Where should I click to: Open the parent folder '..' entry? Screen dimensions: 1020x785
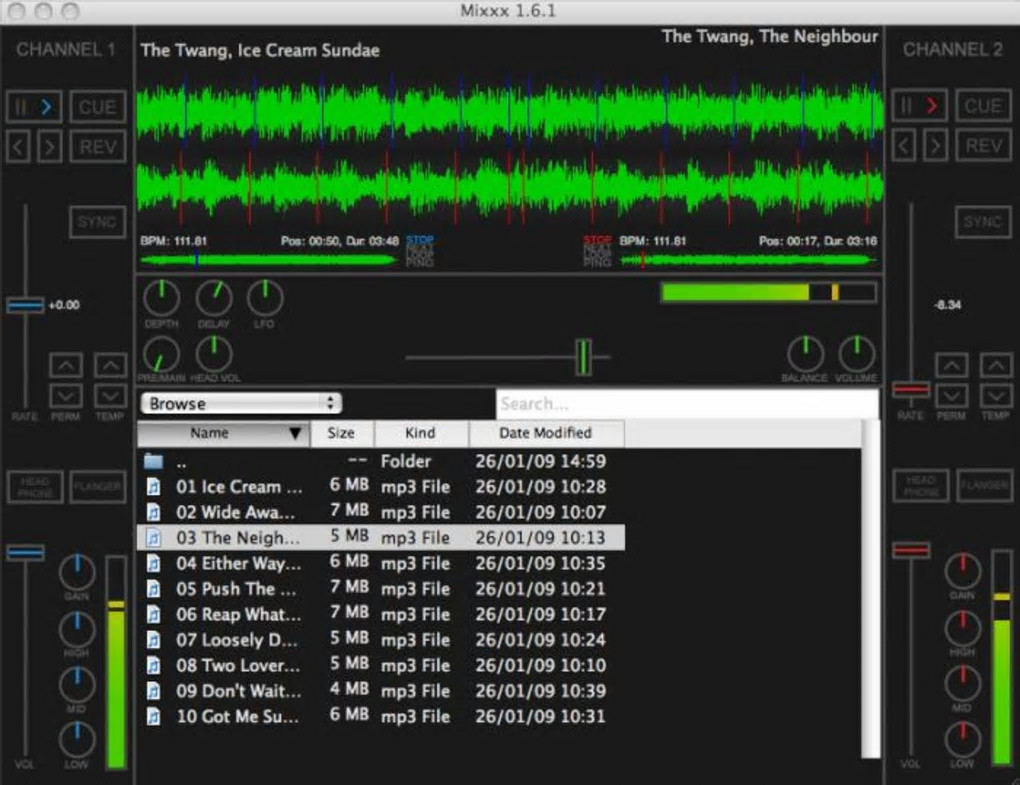click(381, 461)
